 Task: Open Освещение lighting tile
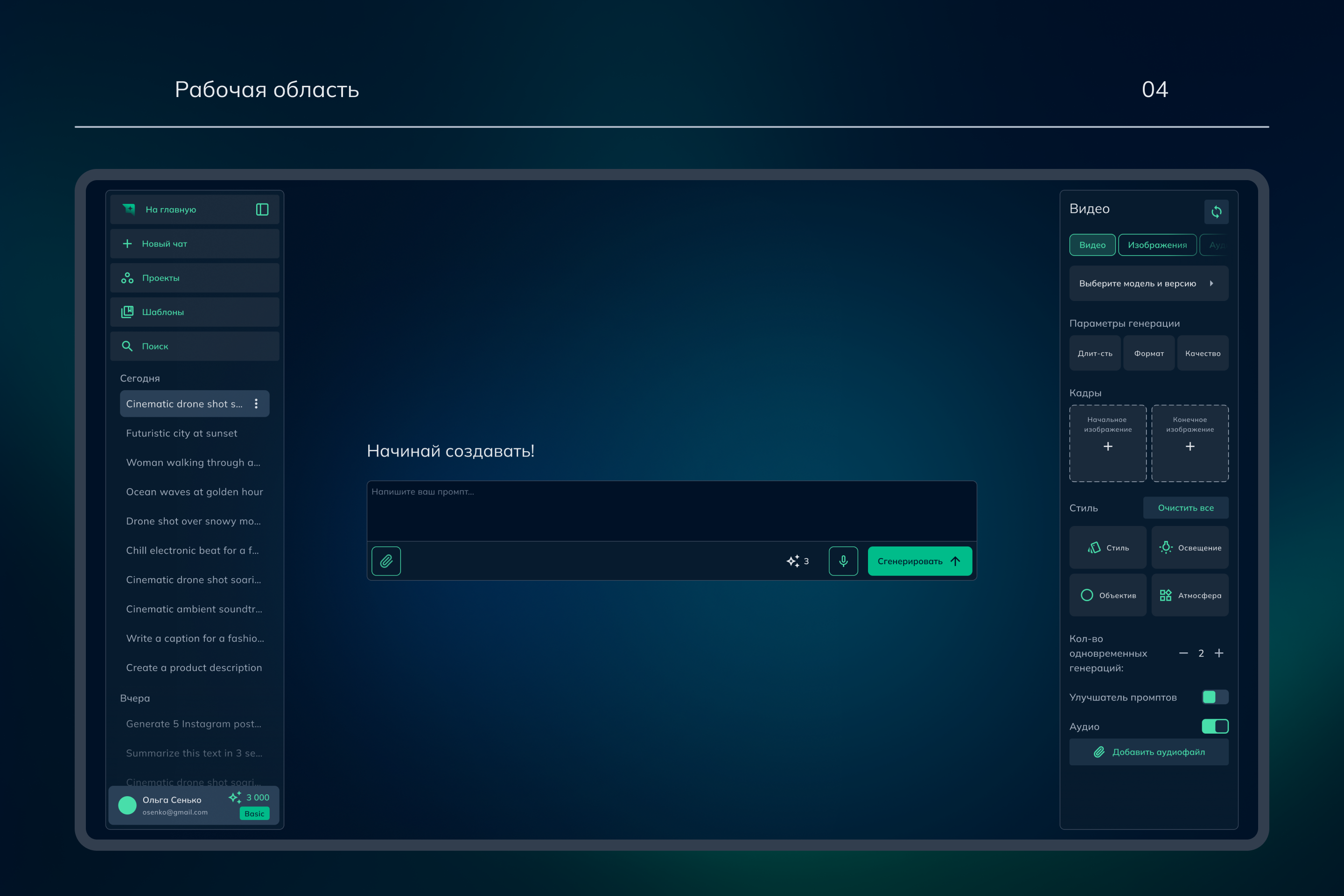(x=1190, y=547)
